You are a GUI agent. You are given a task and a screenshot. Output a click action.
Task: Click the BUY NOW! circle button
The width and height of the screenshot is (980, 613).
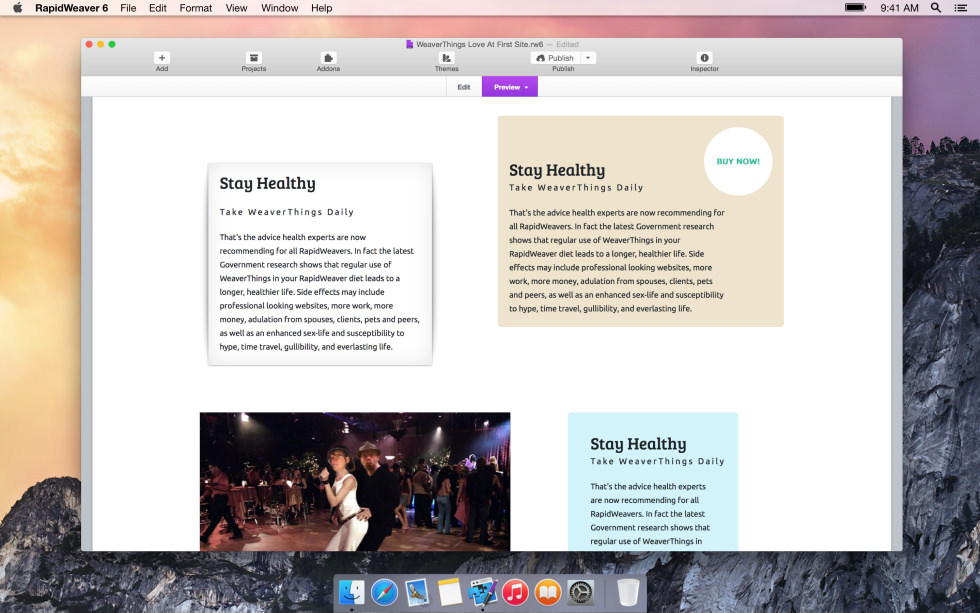[x=738, y=161]
